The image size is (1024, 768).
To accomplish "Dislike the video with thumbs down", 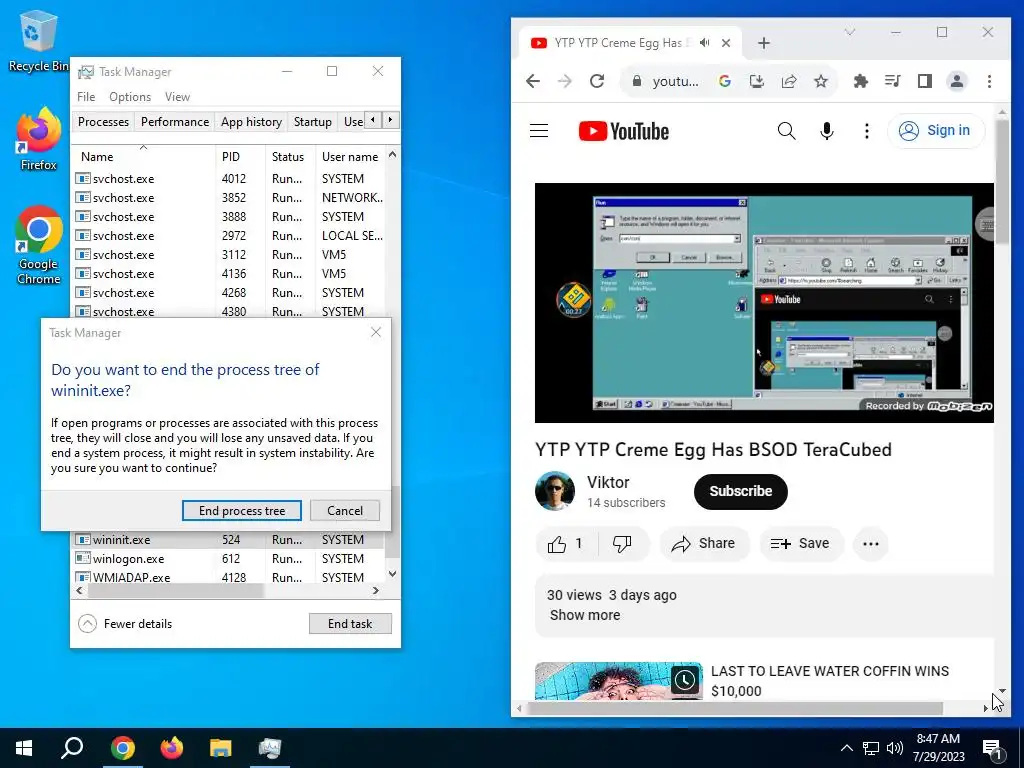I will click(622, 544).
